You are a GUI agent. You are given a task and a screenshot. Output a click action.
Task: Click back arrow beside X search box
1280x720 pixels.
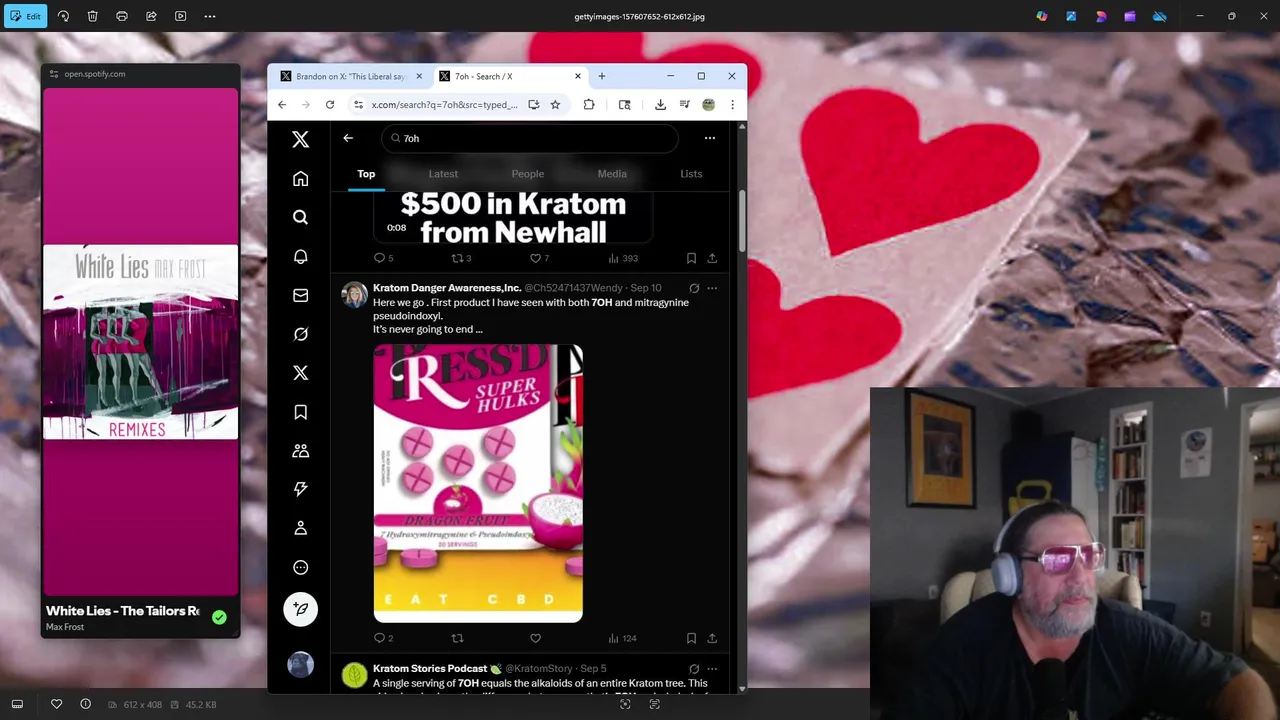pos(348,138)
